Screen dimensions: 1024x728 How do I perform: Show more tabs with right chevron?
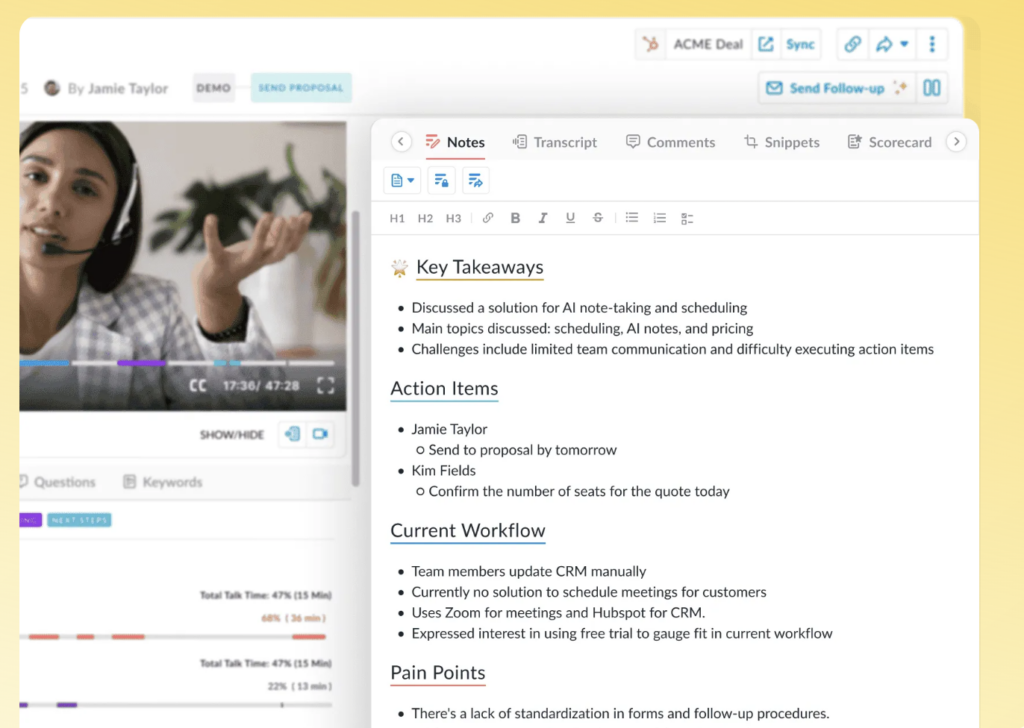click(956, 142)
